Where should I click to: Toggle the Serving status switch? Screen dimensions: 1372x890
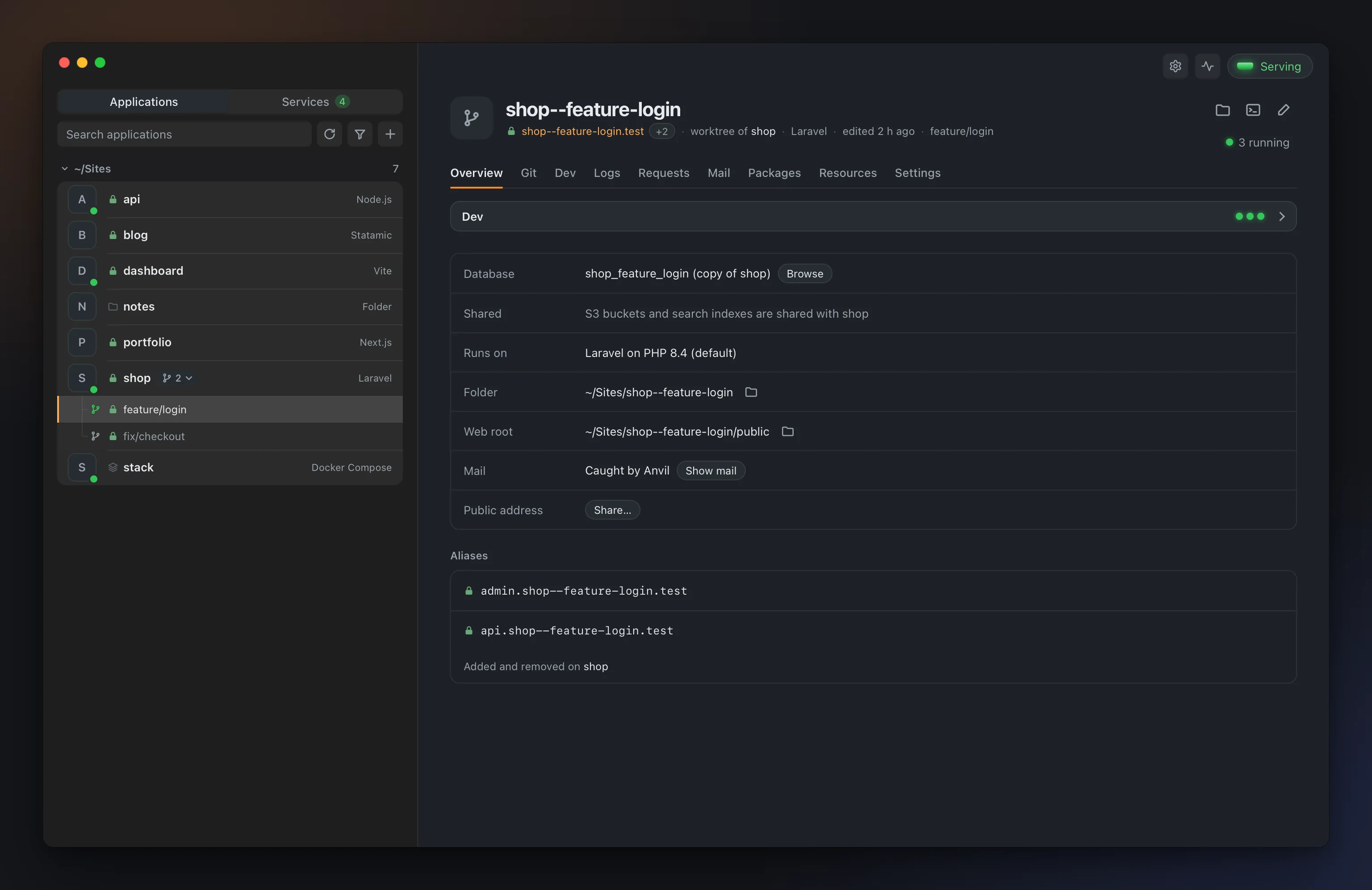(1269, 66)
